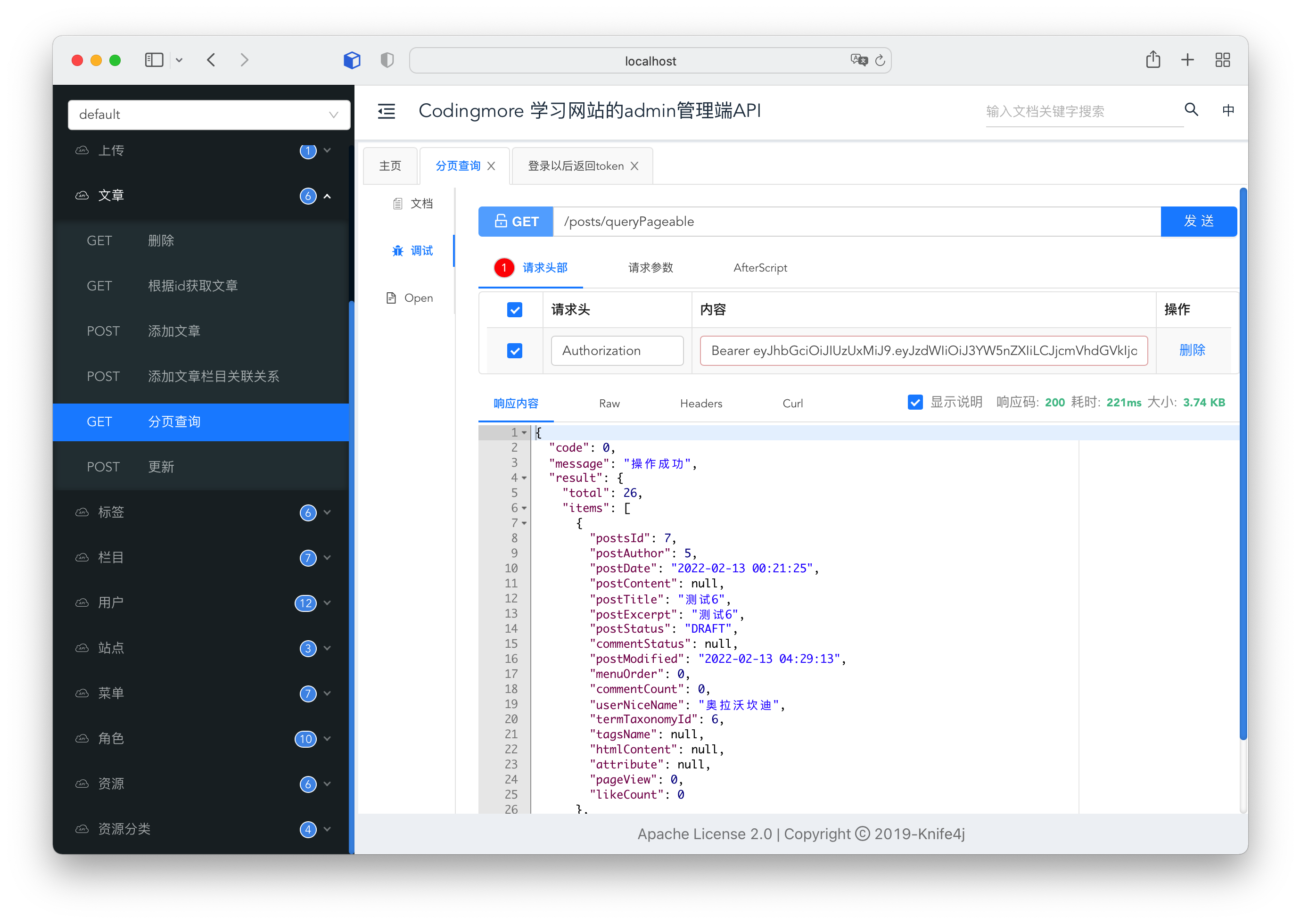Click the cloud icon beside 用户
This screenshot has height=924, width=1301.
pos(82,603)
